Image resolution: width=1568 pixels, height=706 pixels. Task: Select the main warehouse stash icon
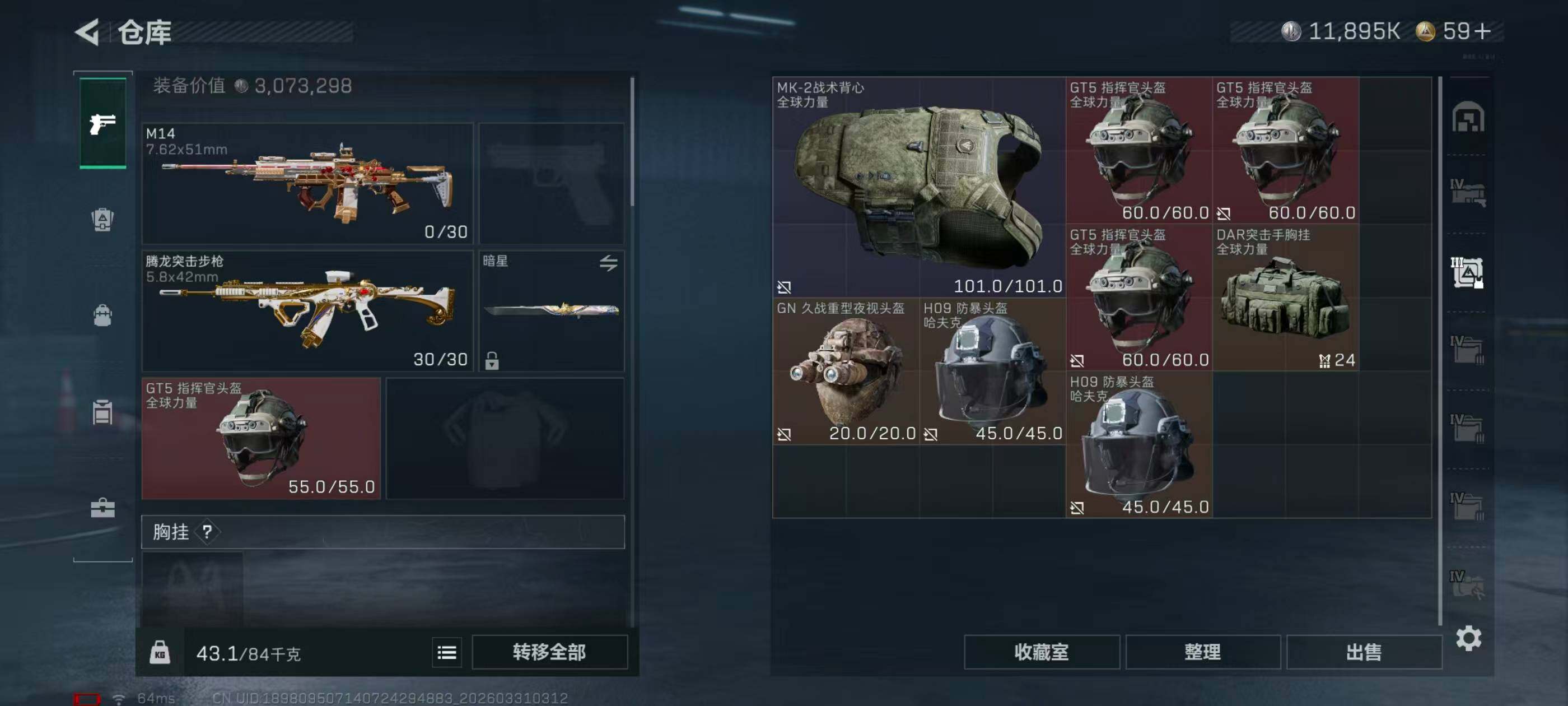(1468, 117)
